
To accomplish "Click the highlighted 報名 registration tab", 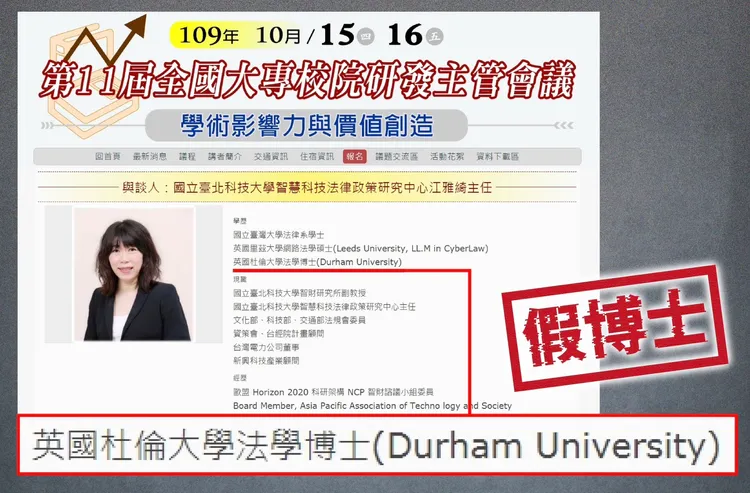I will [x=355, y=157].
